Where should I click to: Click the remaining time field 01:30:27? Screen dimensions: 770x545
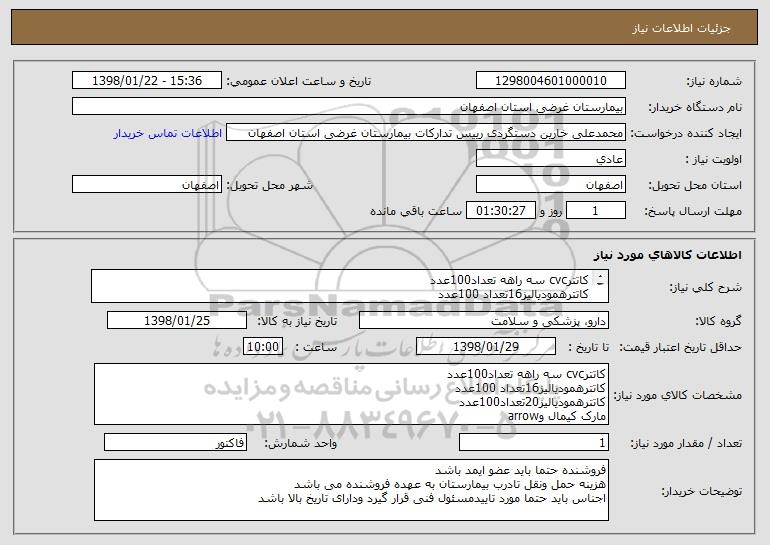coord(500,211)
